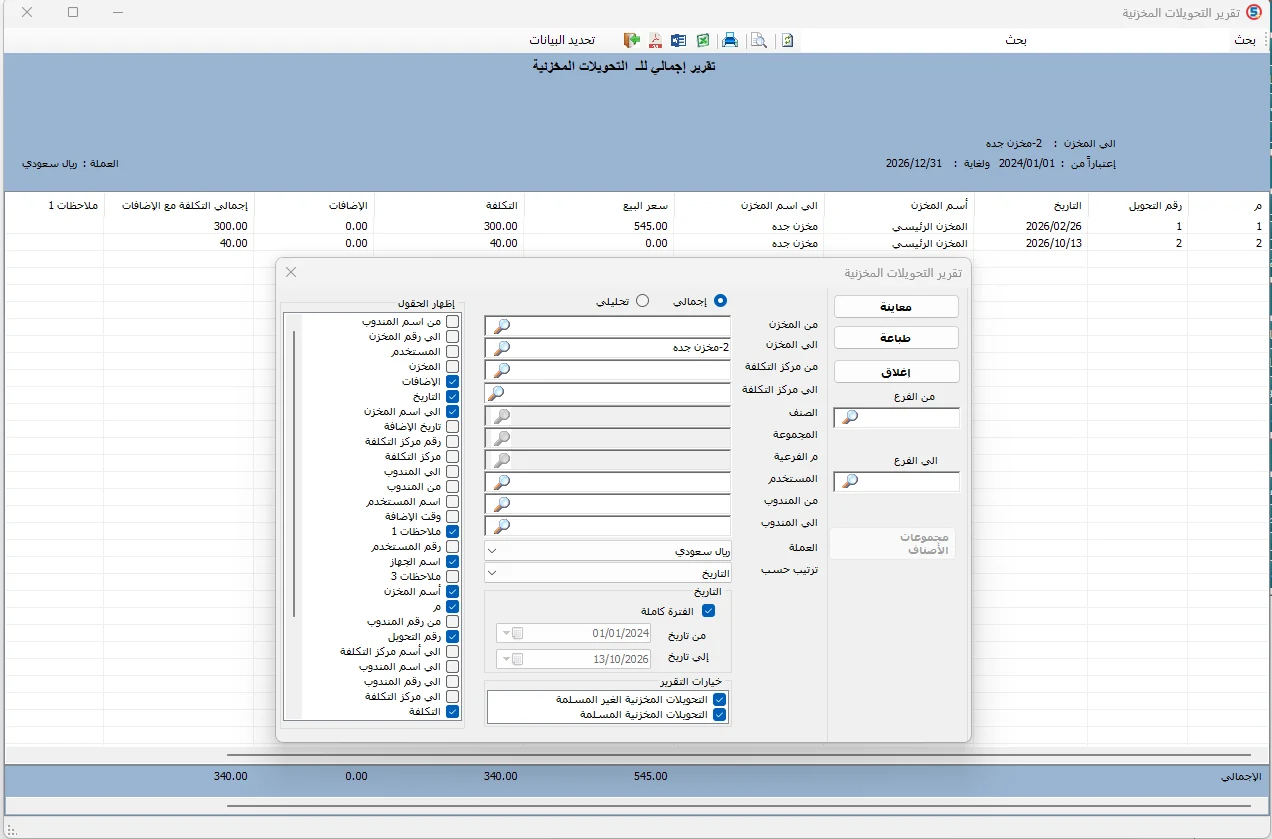Uncheck the رقم التحويل field checkbox
Viewport: 1272px width, 839px height.
pyautogui.click(x=452, y=637)
